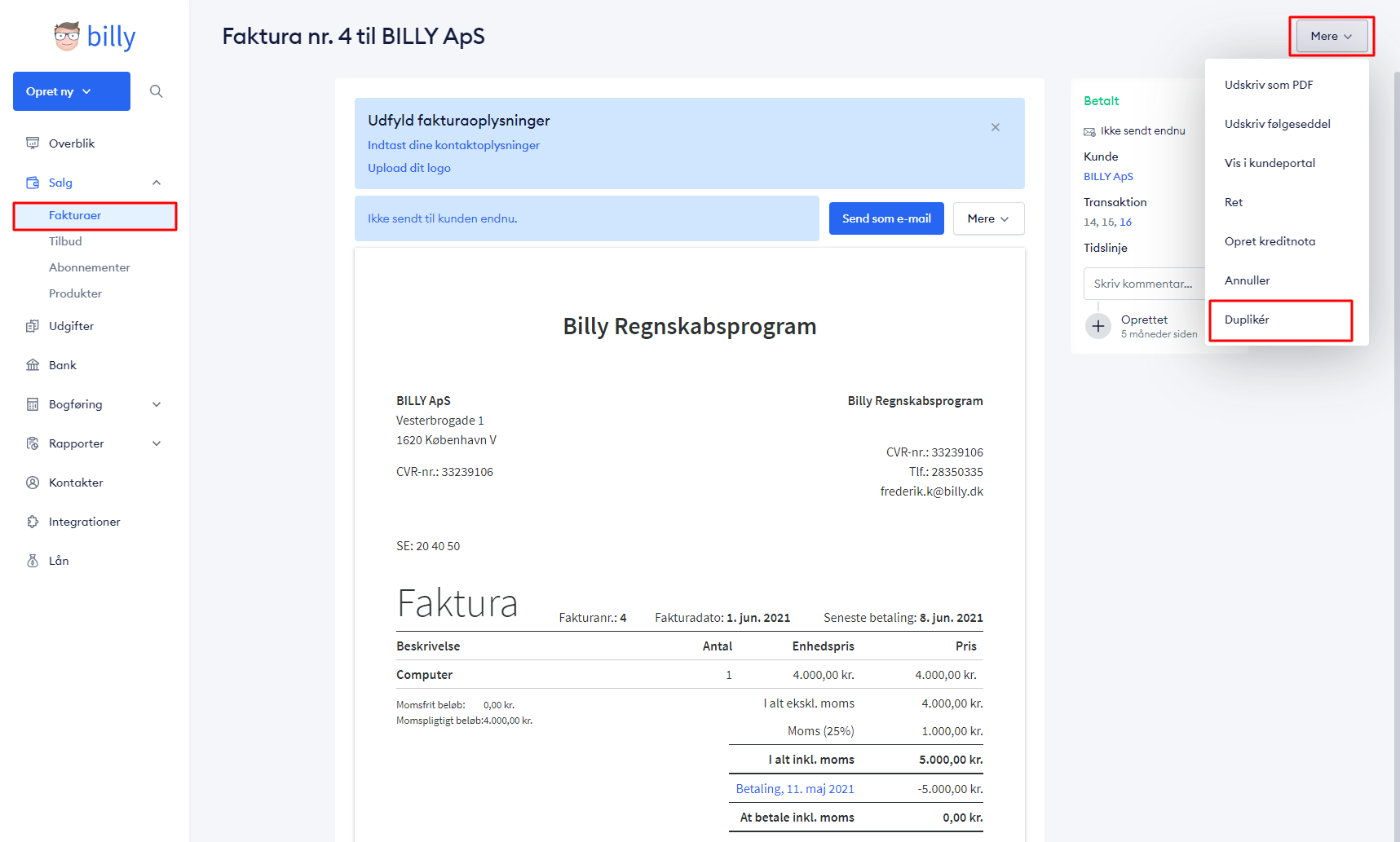The width and height of the screenshot is (1400, 842).
Task: Click the Oprettet timeline entry
Action: coord(1144,320)
